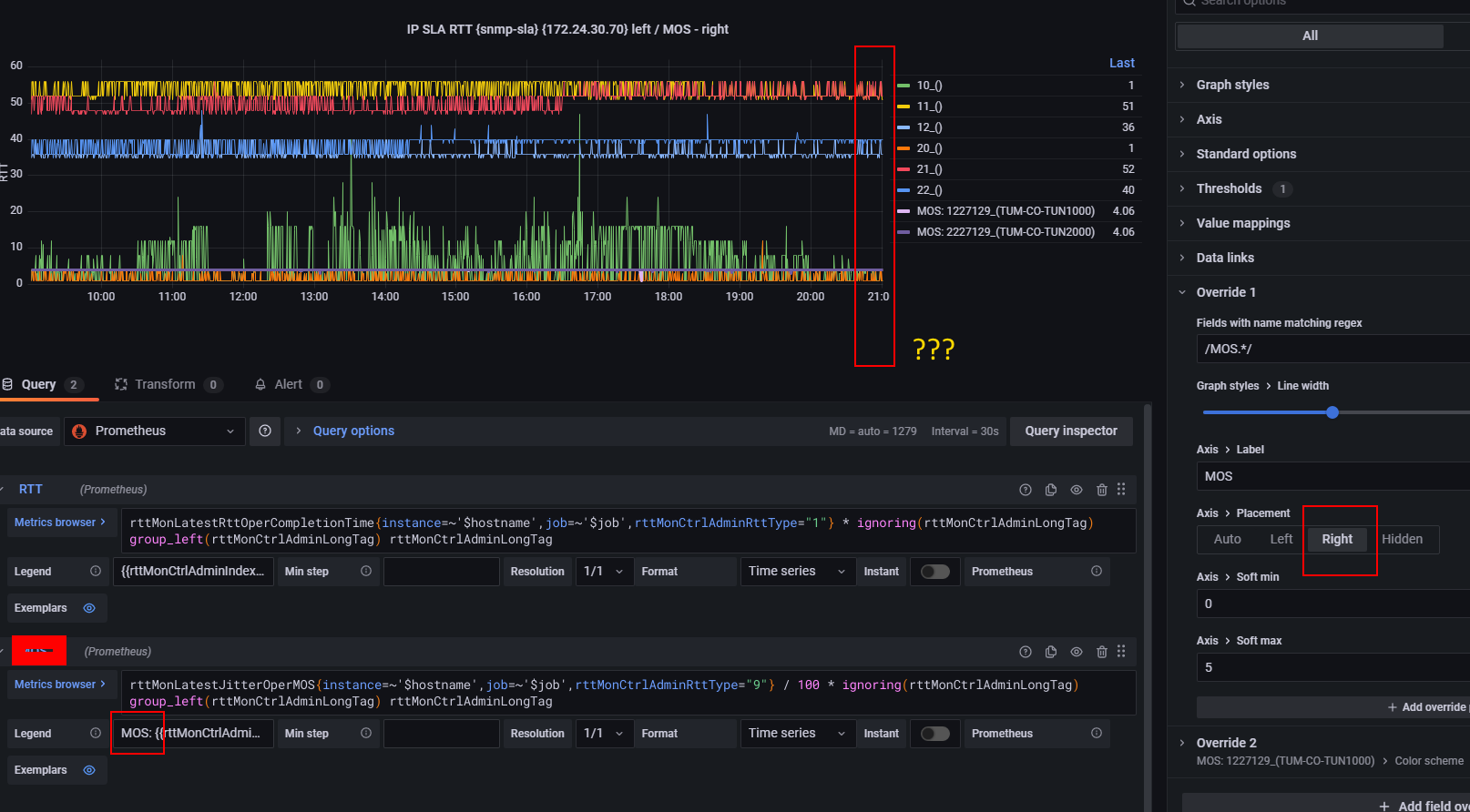Open the Prometheus data source dropdown
1470x812 pixels.
click(x=154, y=431)
